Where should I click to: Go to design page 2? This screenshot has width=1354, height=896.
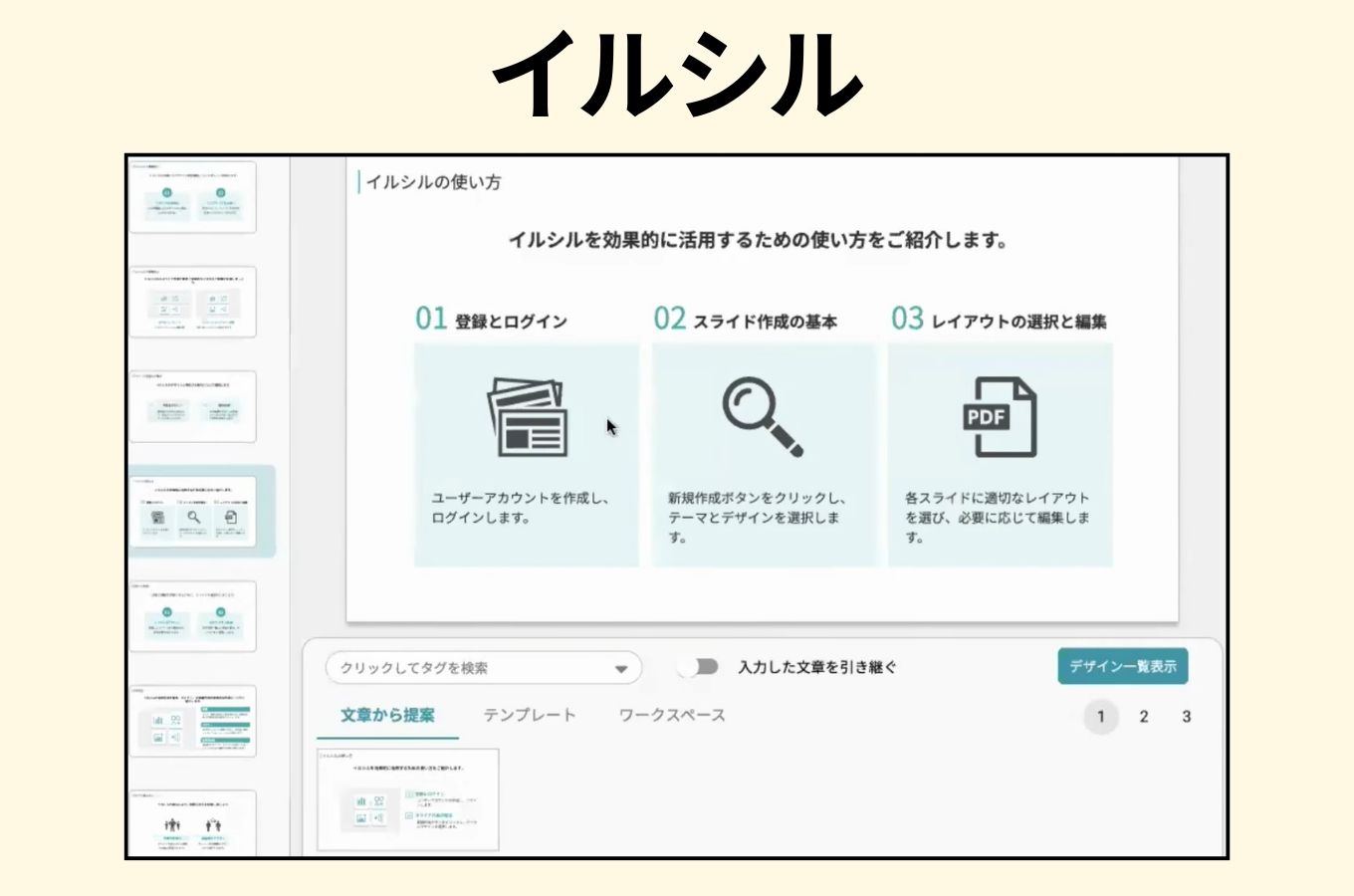pyautogui.click(x=1144, y=716)
